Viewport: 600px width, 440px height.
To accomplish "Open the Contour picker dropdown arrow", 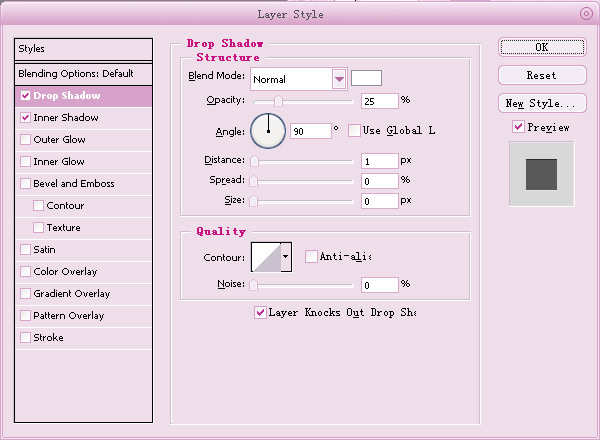I will (x=285, y=257).
